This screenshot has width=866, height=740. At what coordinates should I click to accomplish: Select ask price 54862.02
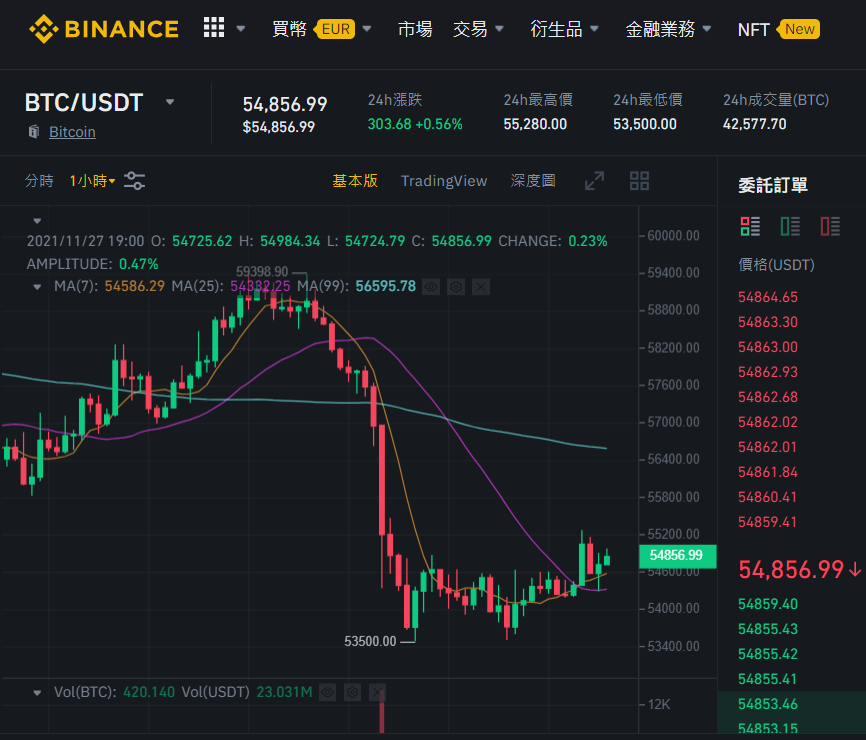(768, 422)
